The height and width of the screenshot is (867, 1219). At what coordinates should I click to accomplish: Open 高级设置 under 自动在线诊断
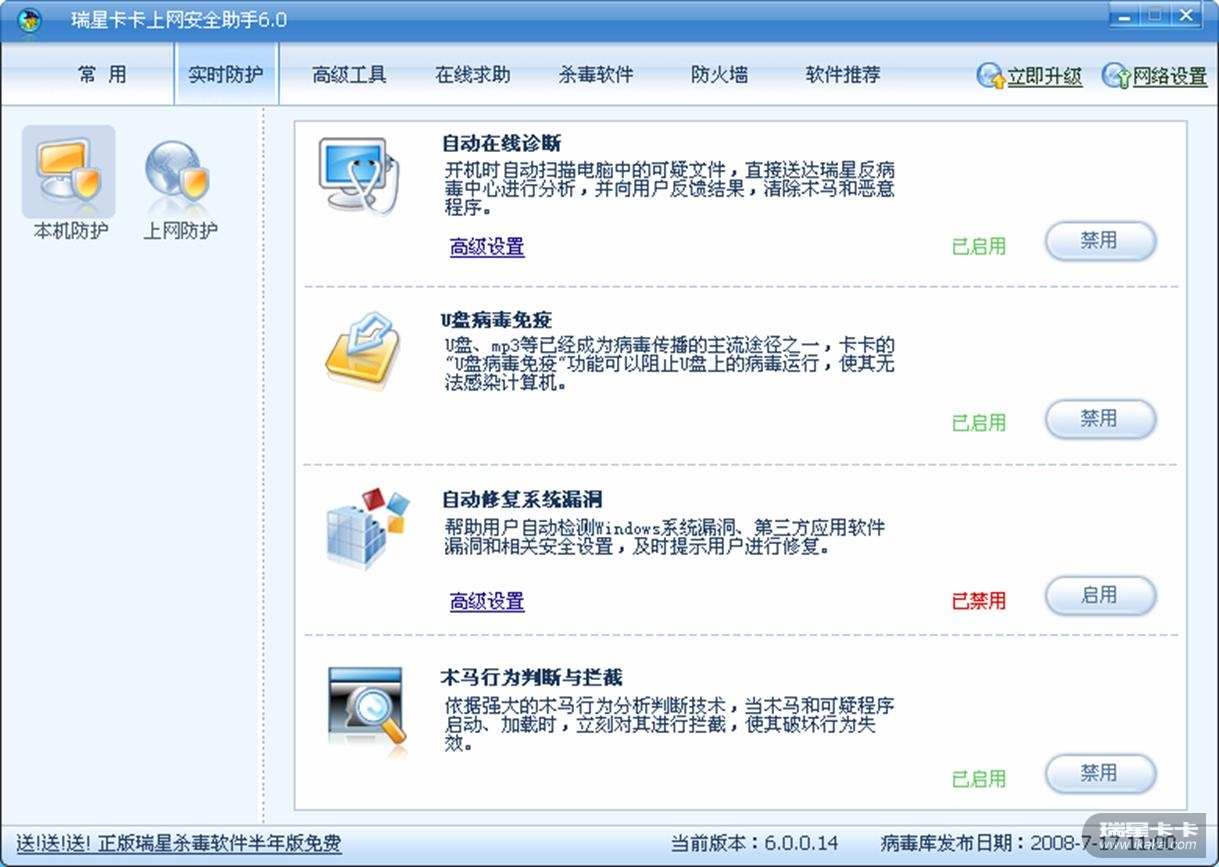tap(487, 247)
